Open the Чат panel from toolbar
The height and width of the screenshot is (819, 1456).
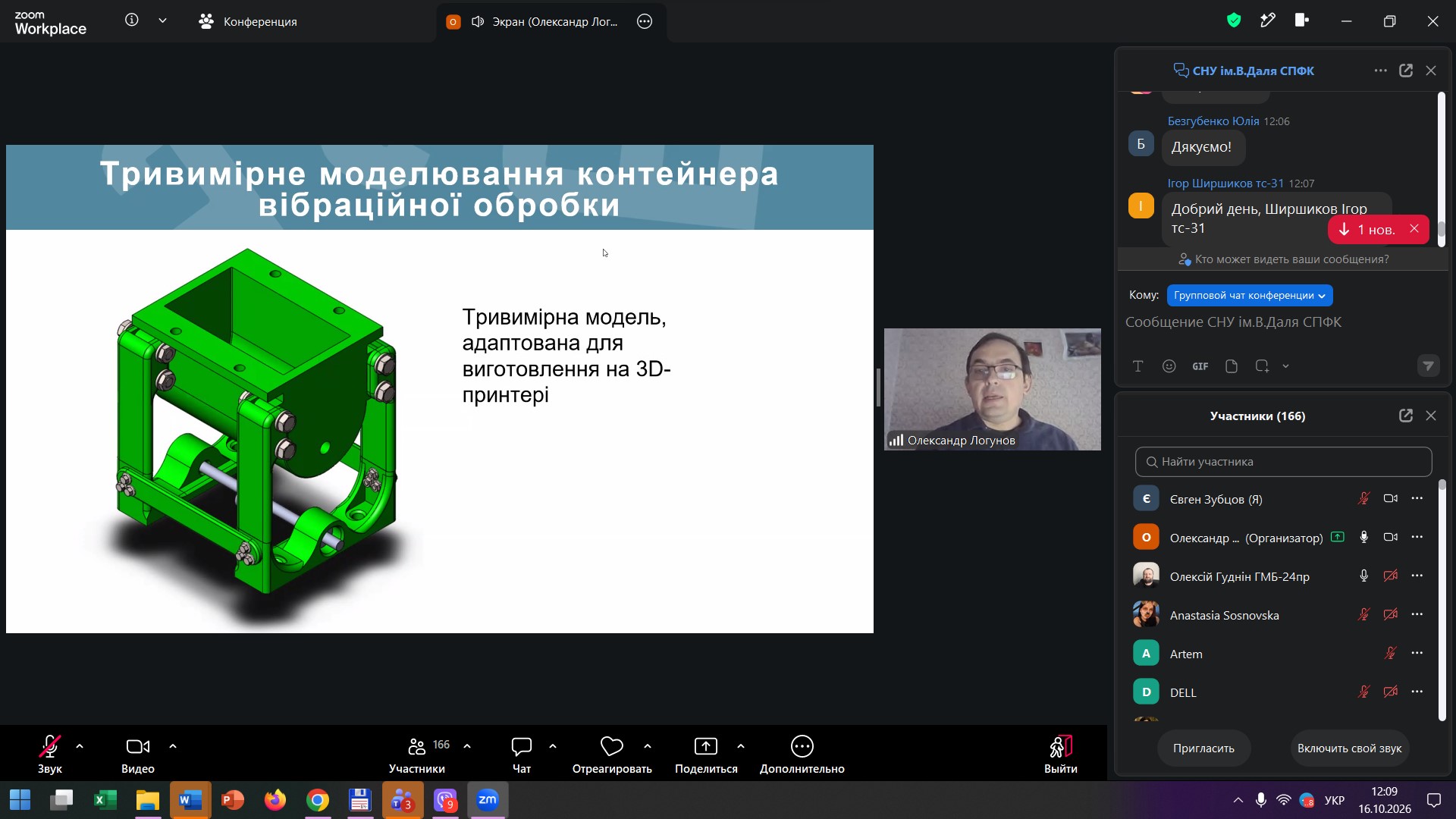tap(522, 755)
